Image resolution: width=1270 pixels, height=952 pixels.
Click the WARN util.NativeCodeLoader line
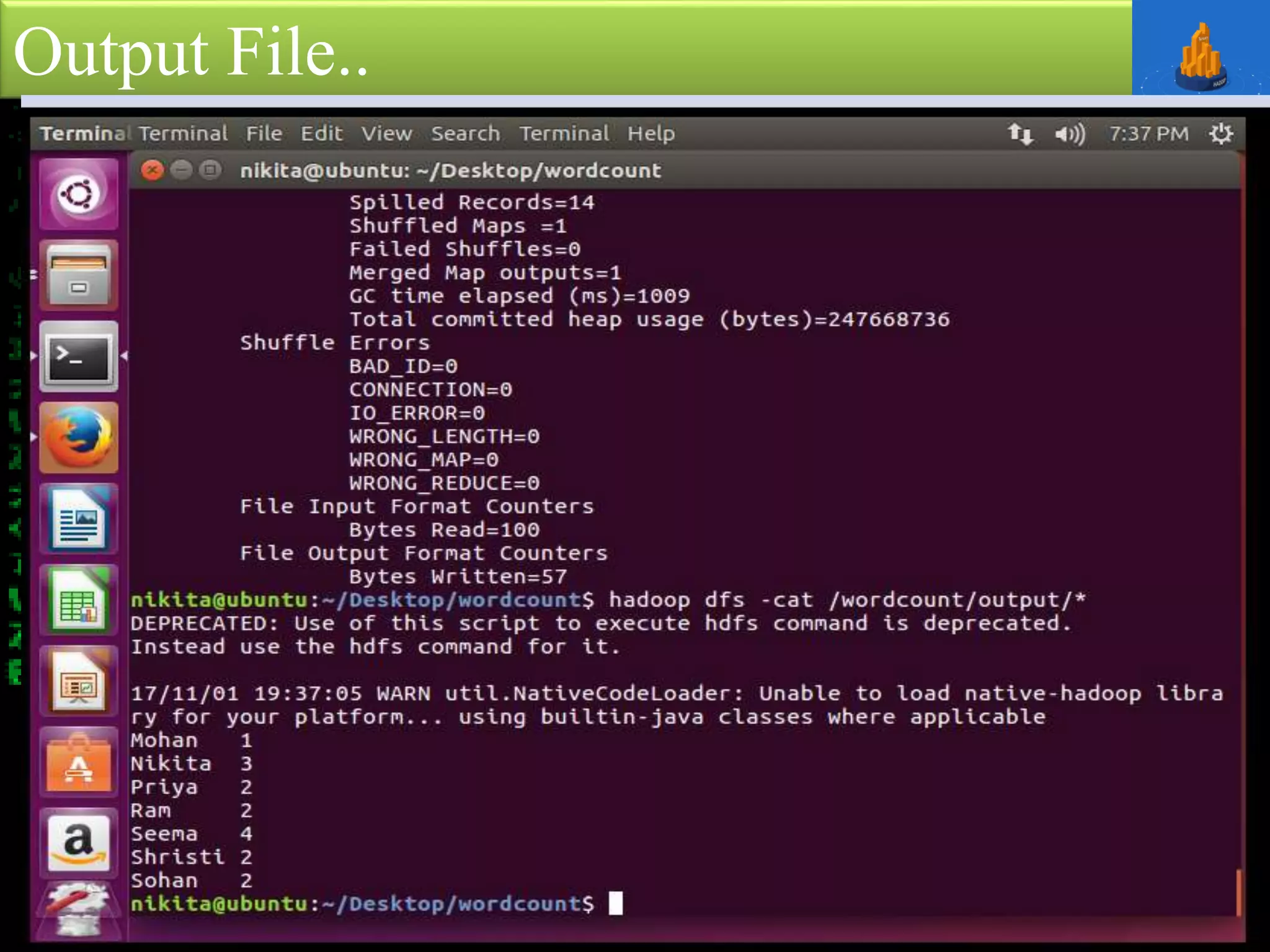pyautogui.click(x=677, y=705)
